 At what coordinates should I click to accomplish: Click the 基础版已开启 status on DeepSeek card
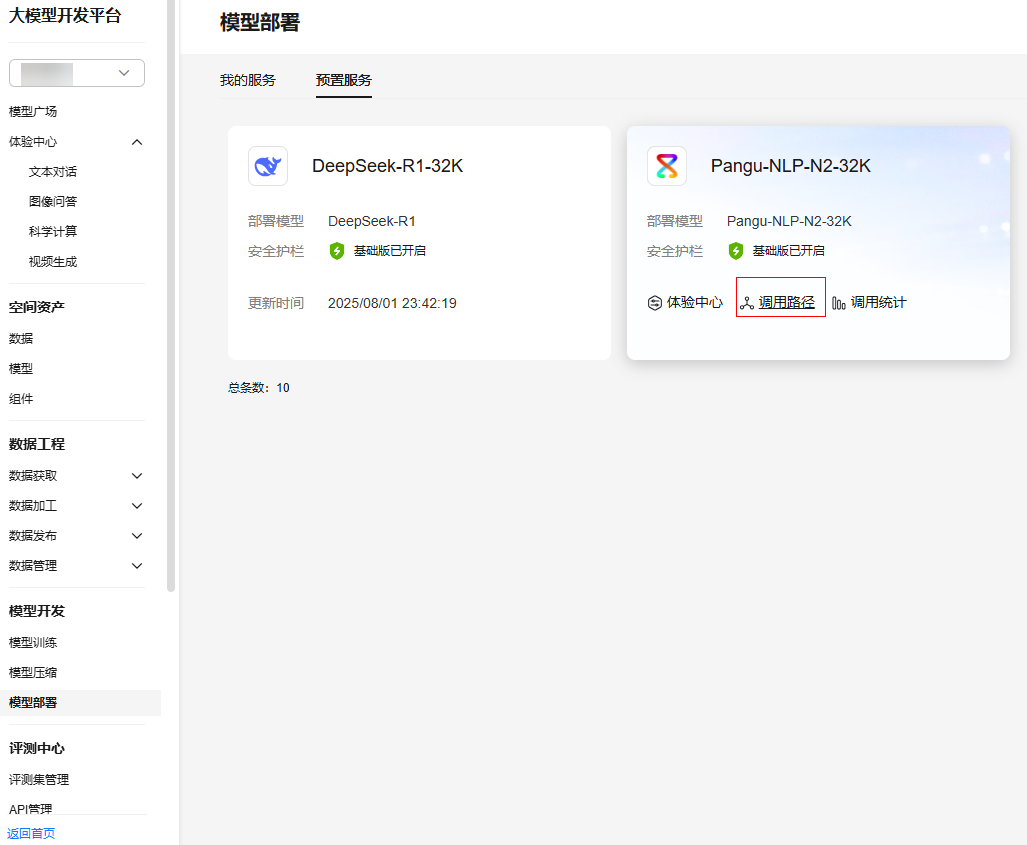click(390, 251)
